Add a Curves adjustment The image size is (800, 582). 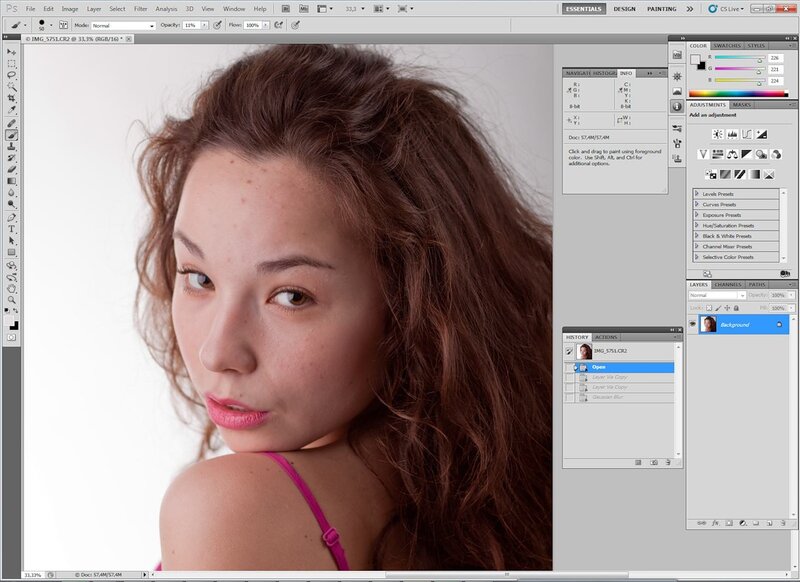(x=746, y=135)
